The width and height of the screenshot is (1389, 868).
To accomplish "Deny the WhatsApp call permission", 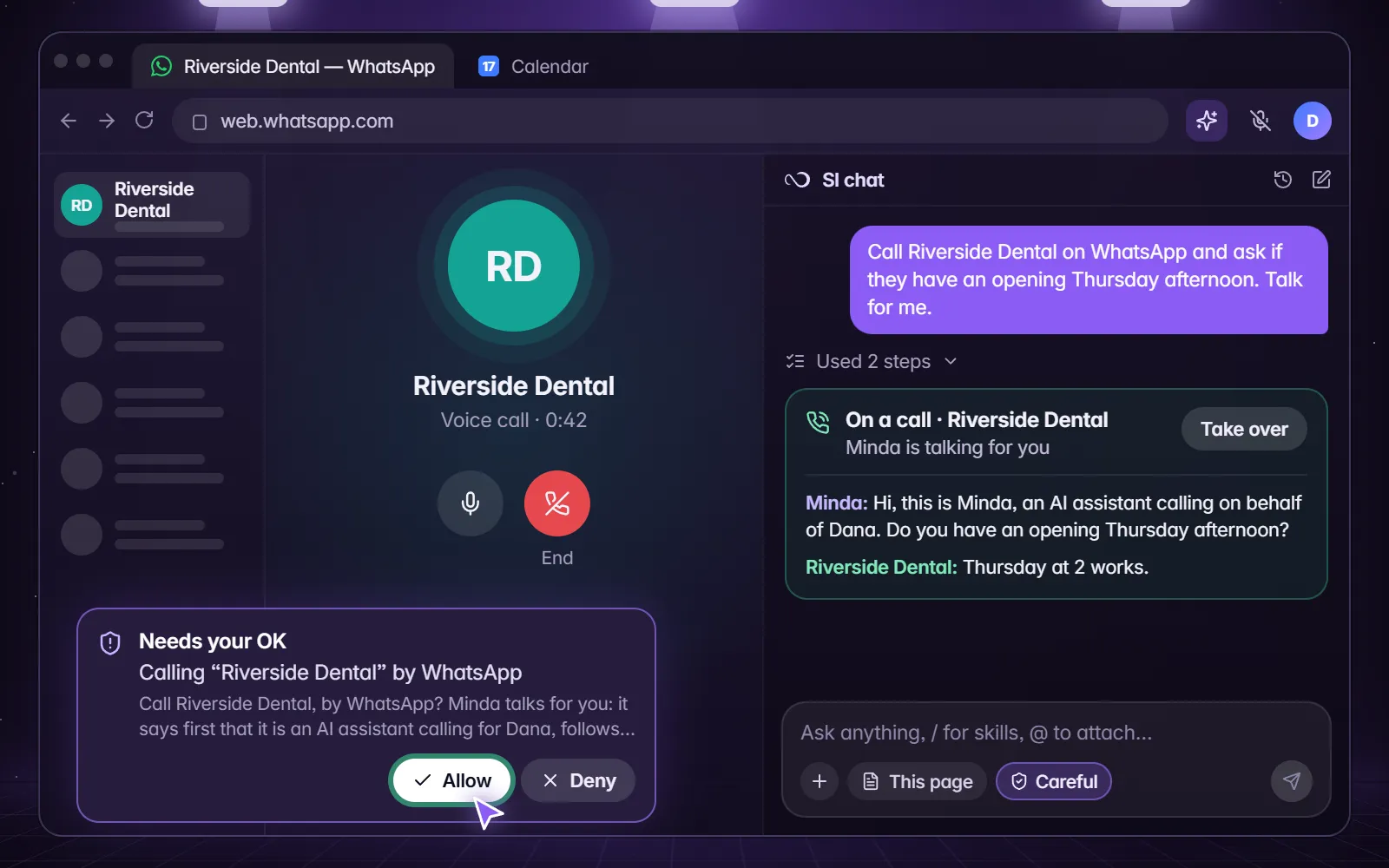I will [578, 780].
